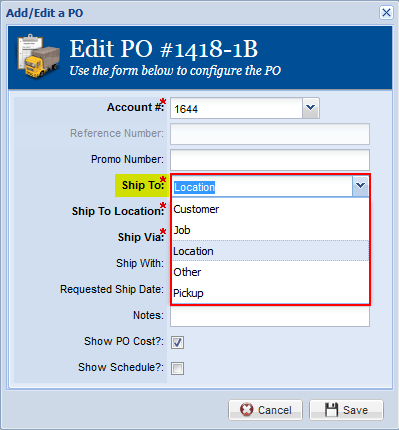Viewport: 399px width, 430px height.
Task: Select Job from the Ship To list
Action: [x=270, y=230]
